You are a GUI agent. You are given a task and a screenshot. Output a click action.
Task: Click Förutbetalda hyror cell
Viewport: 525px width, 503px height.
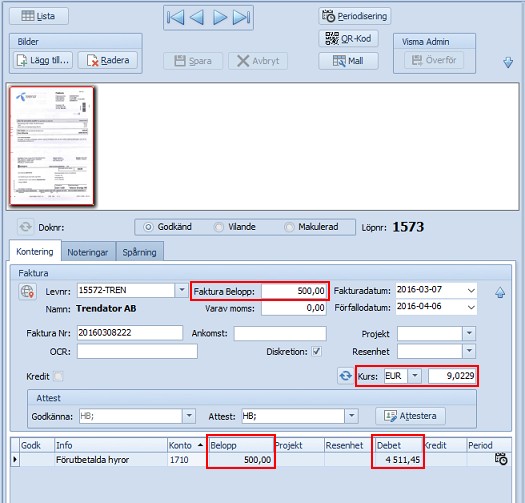click(110, 460)
